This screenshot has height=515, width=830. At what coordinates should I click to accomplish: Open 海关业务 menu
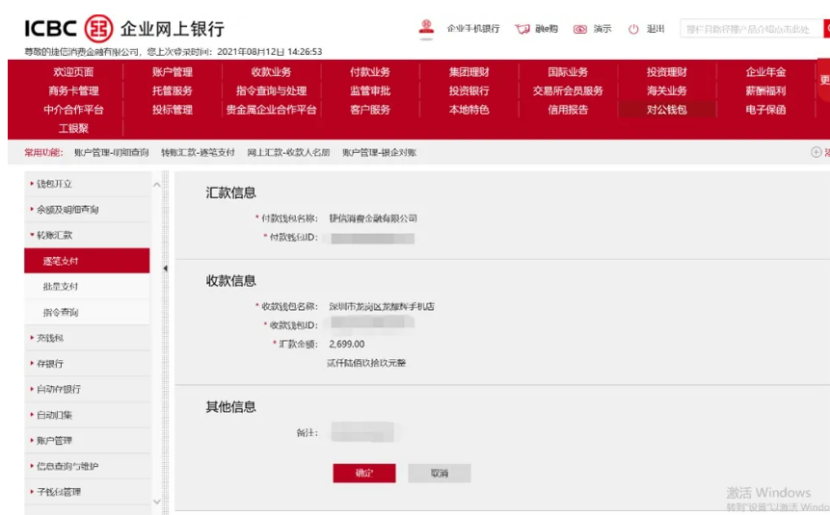[x=667, y=91]
